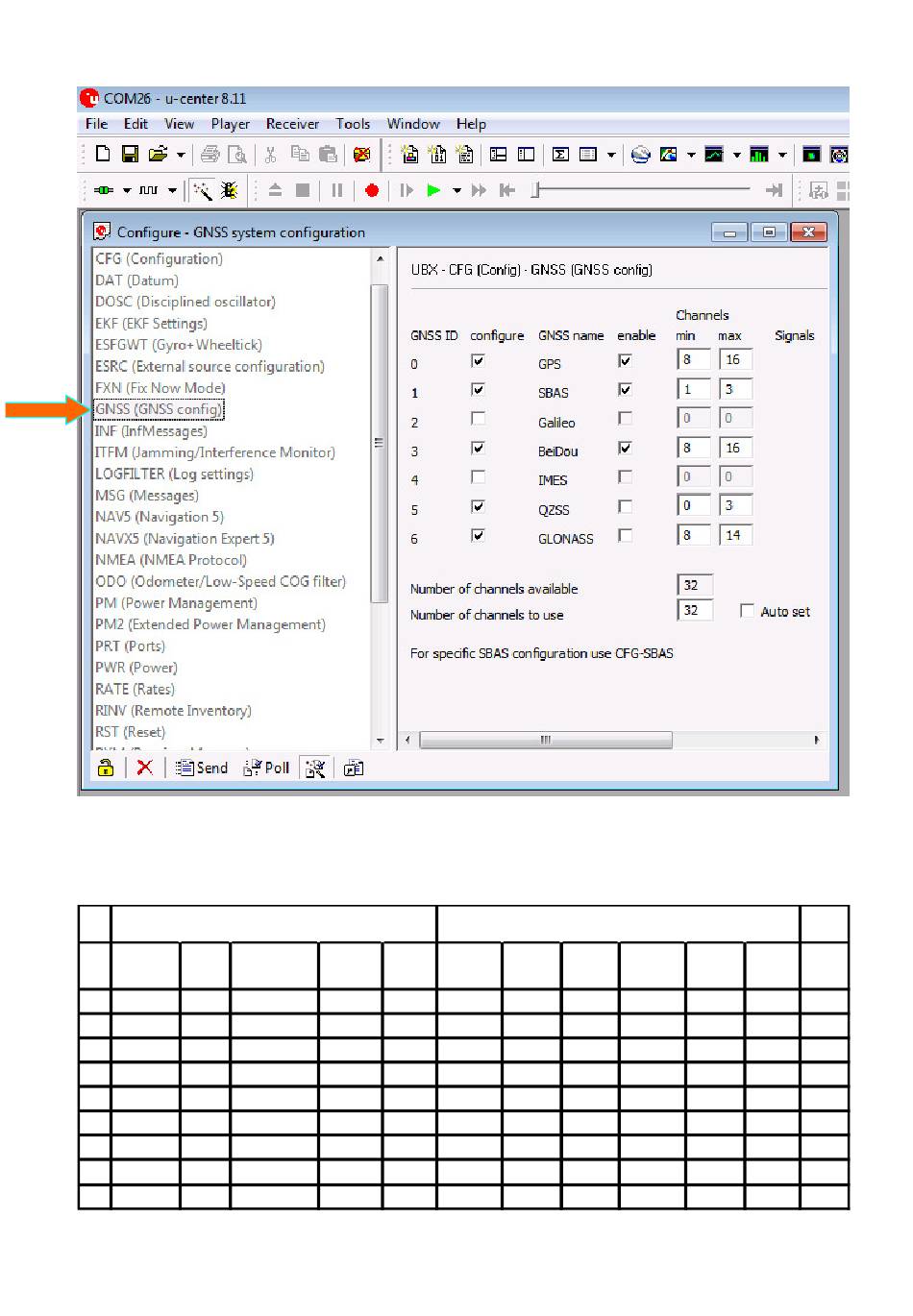Click the Rewind to start icon
This screenshot has height=1316, width=913.
point(507,190)
